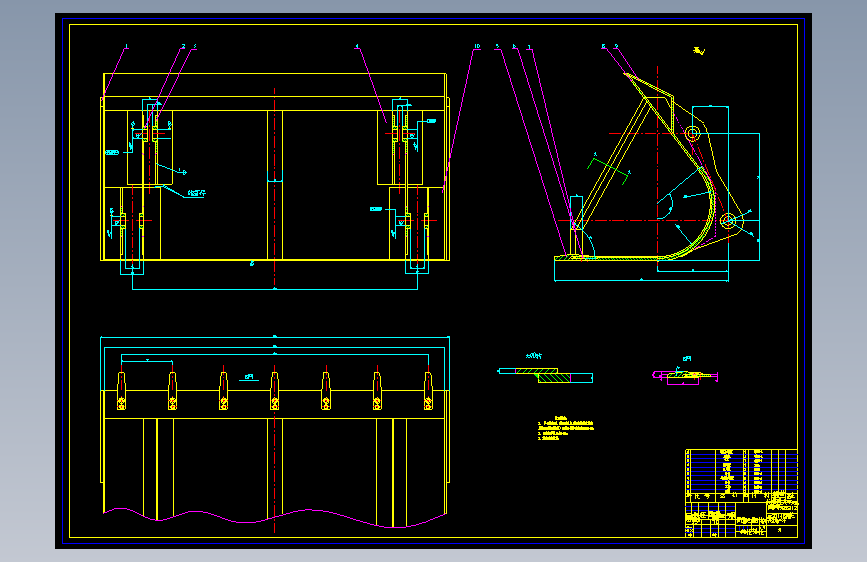
Task: Click the hatched weld section detail view
Action: pyautogui.click(x=546, y=376)
